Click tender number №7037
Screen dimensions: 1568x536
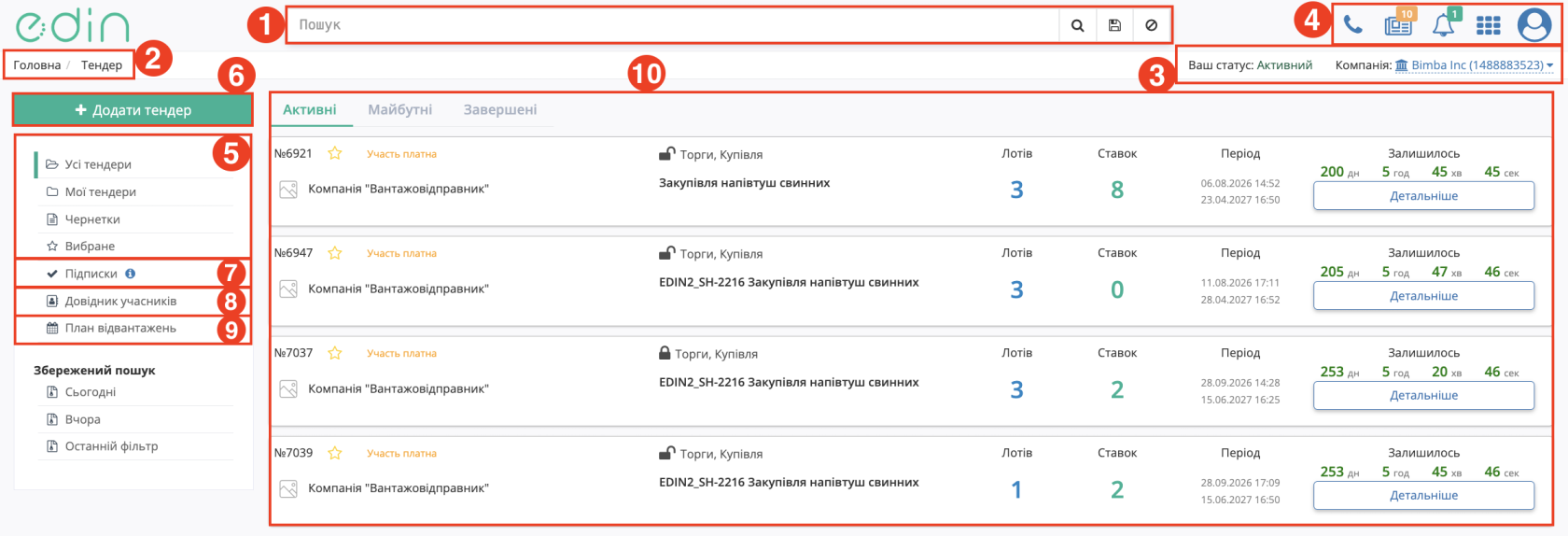(293, 353)
